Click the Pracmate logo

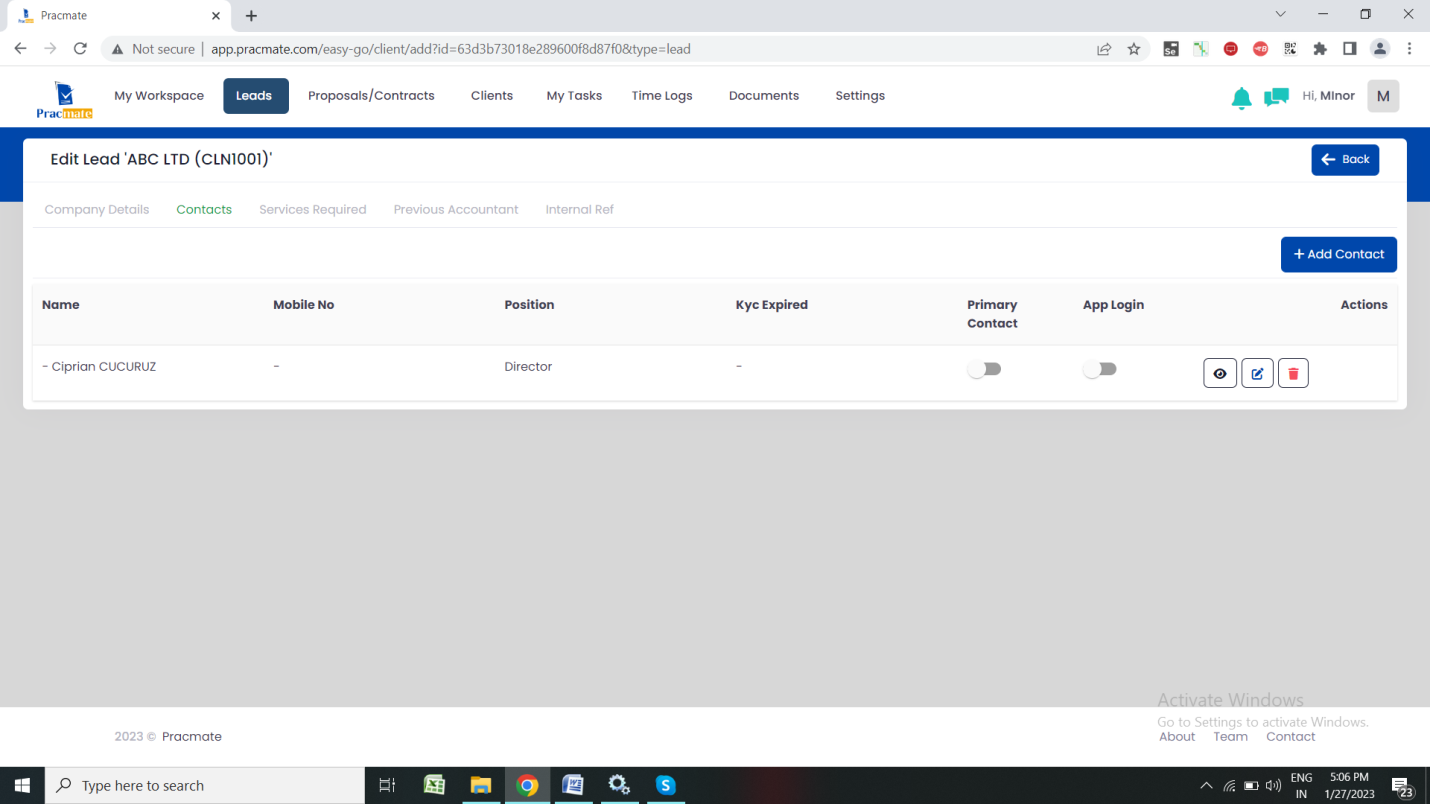(65, 99)
